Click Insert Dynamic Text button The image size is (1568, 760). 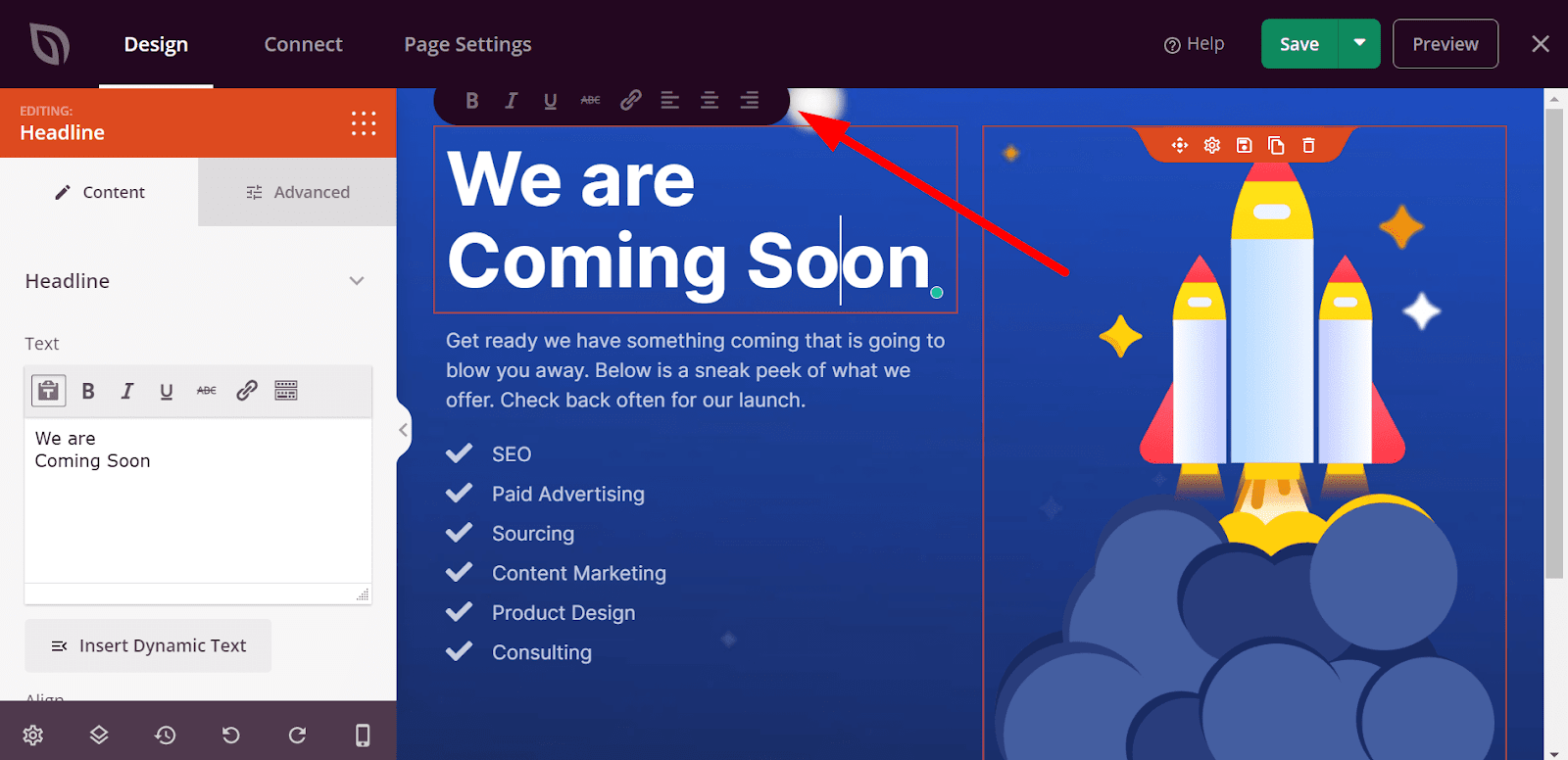tap(148, 645)
